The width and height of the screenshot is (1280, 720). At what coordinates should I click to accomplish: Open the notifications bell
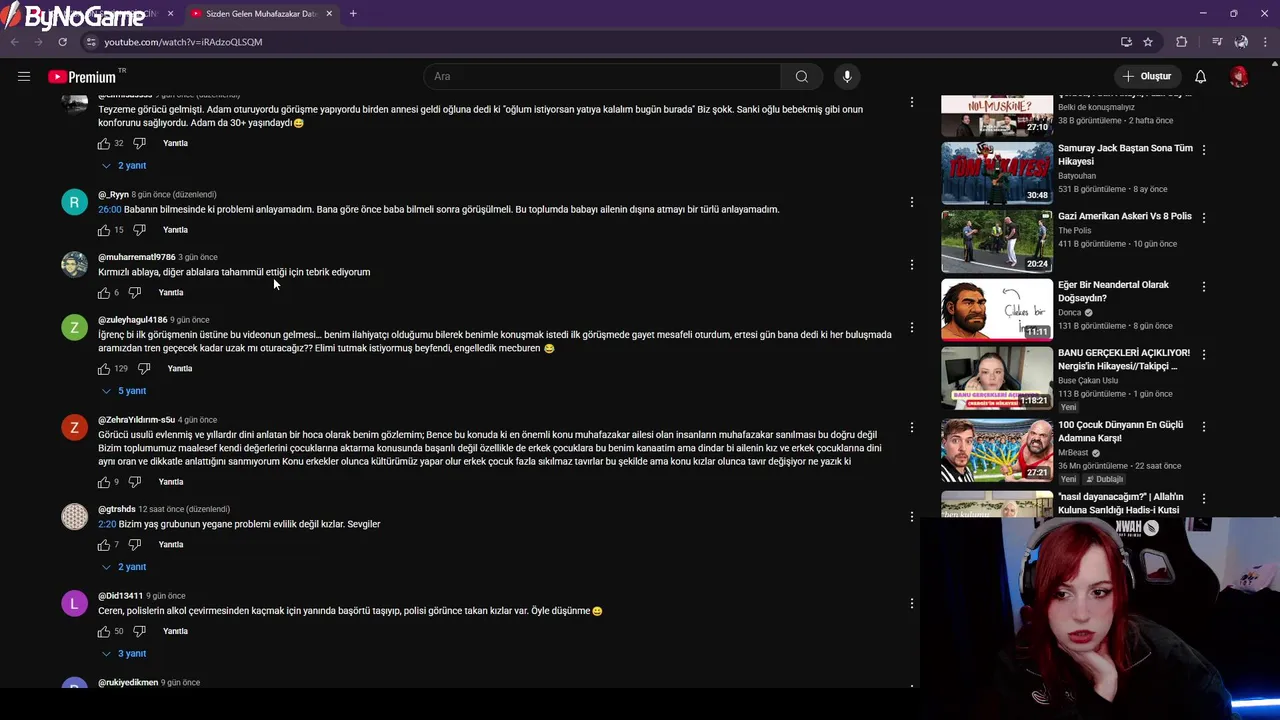coord(1200,76)
